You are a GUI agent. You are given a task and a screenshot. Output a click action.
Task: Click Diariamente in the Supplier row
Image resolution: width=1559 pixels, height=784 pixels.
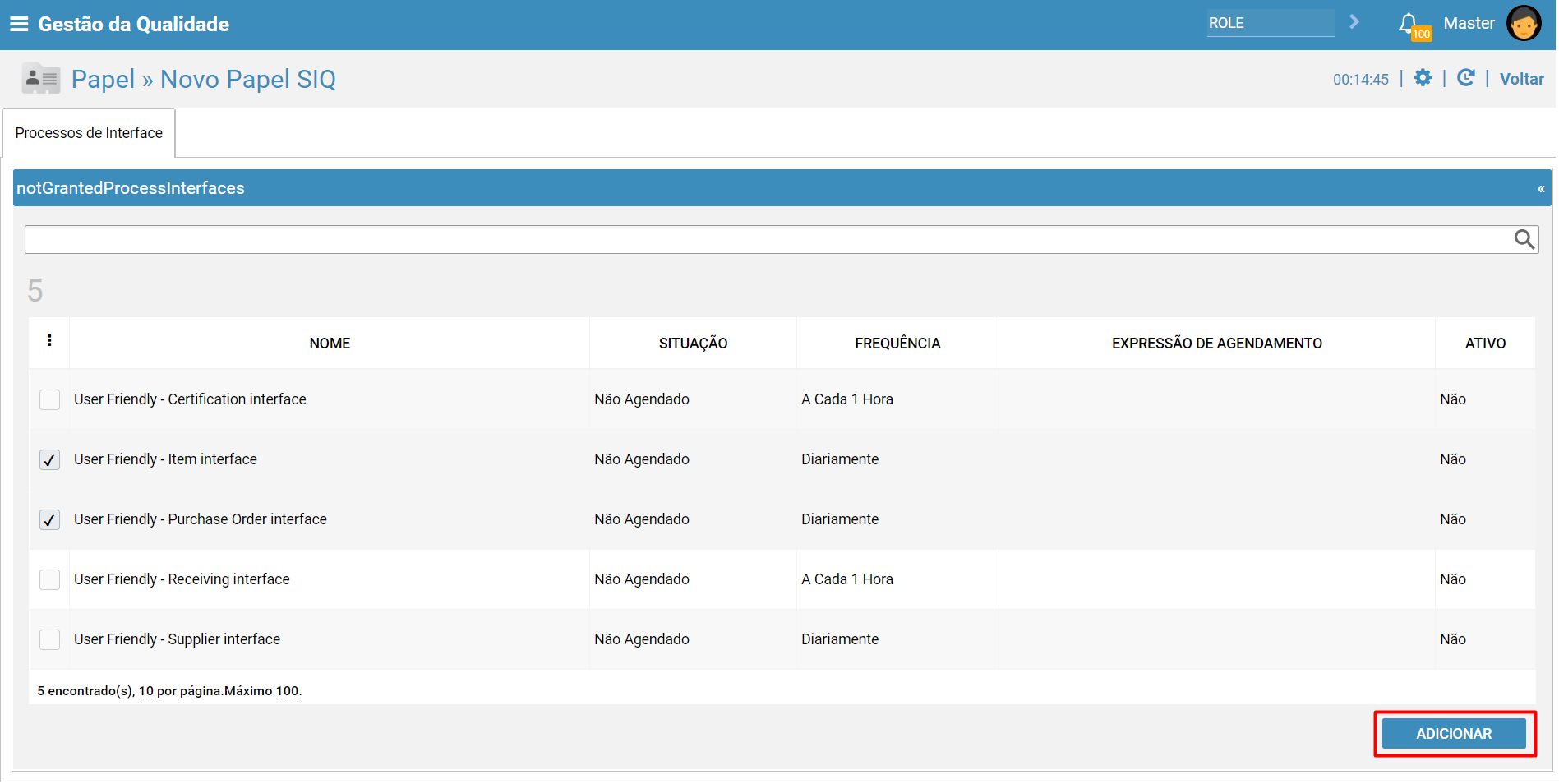pyautogui.click(x=840, y=639)
